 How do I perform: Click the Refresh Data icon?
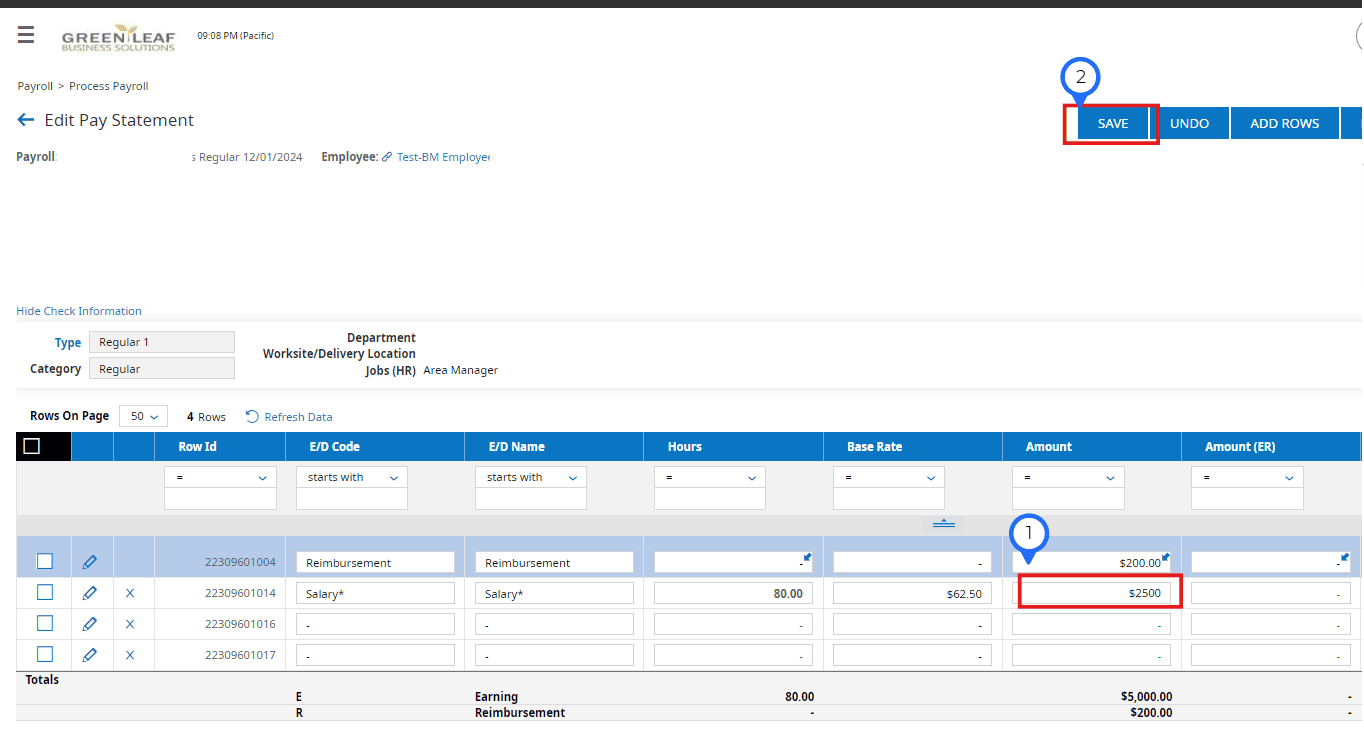252,417
